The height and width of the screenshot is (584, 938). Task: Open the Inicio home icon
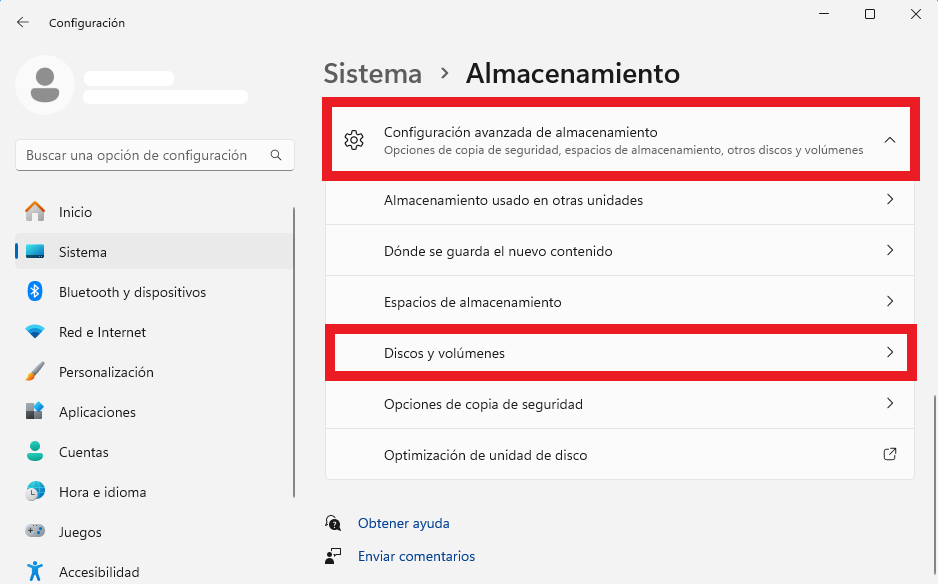pos(35,211)
